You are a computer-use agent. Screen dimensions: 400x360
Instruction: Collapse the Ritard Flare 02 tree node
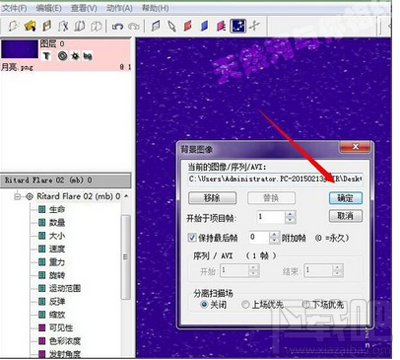click(17, 196)
